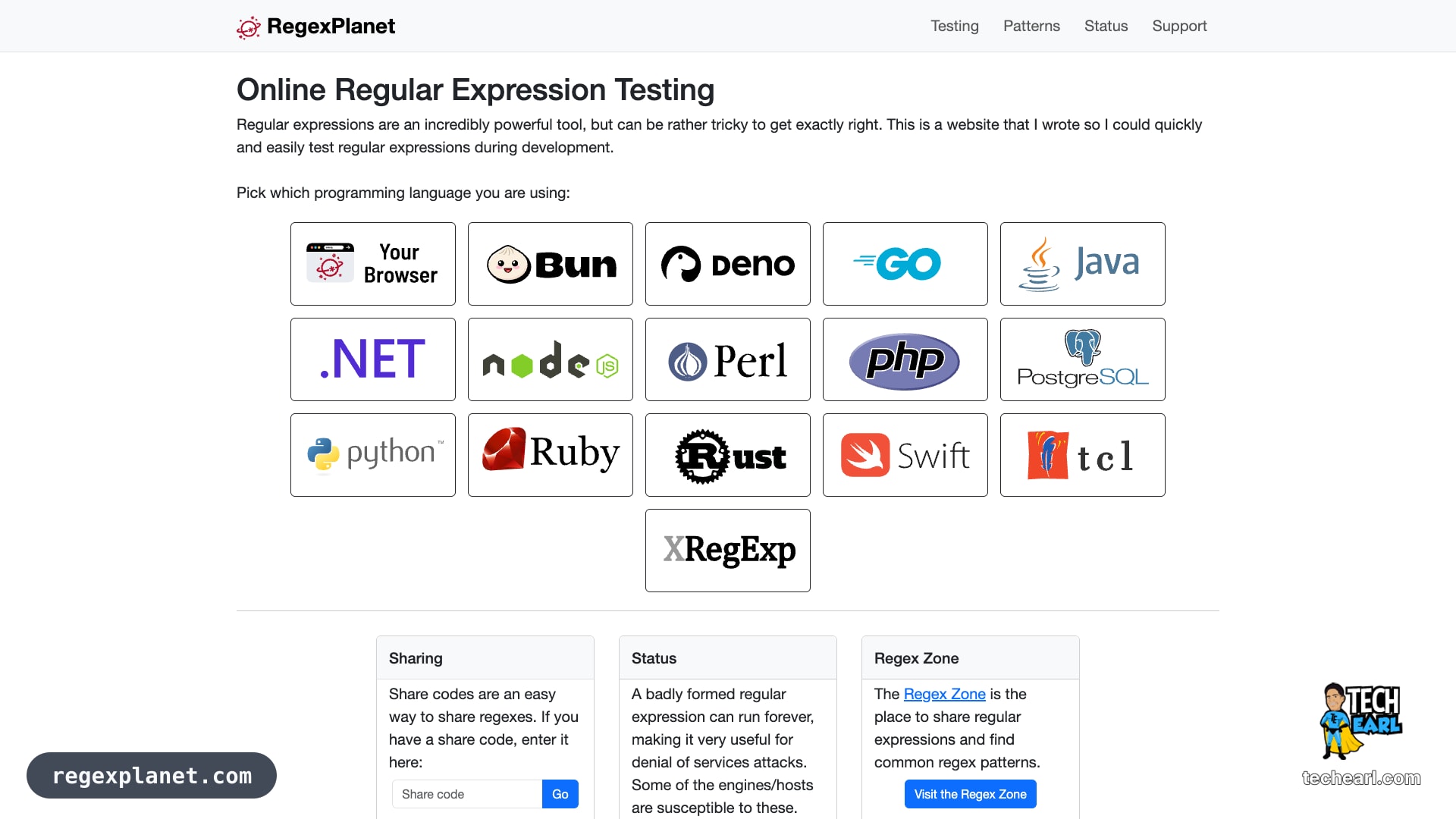Choose the .NET language tile
The image size is (1456, 819).
(373, 359)
